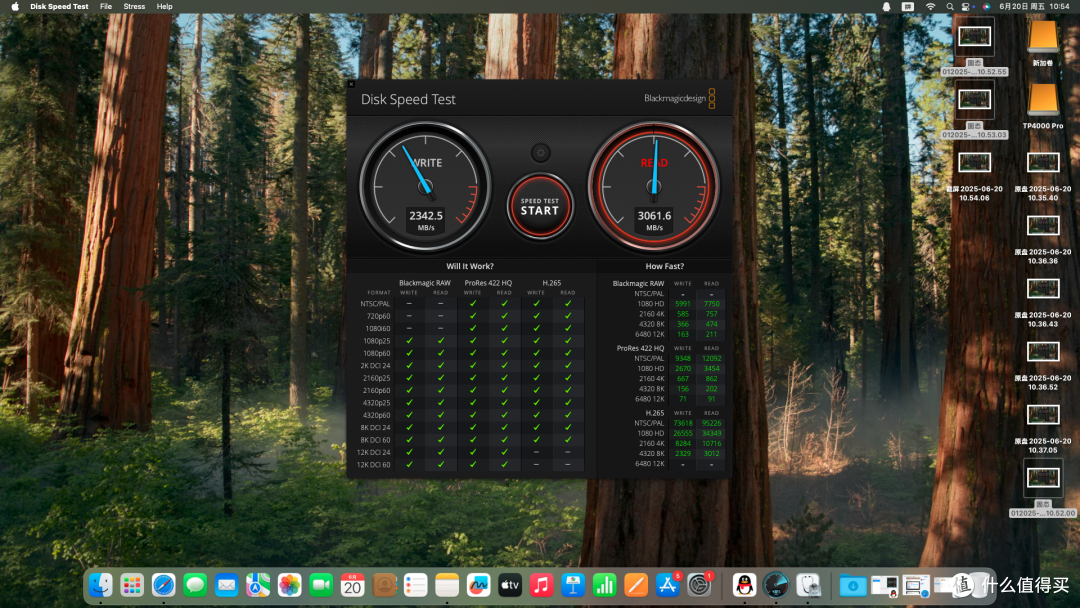Open QQ from the dock

[x=745, y=585]
